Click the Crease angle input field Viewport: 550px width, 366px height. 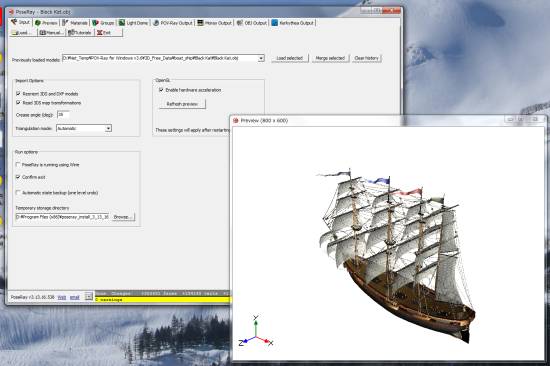(63, 115)
